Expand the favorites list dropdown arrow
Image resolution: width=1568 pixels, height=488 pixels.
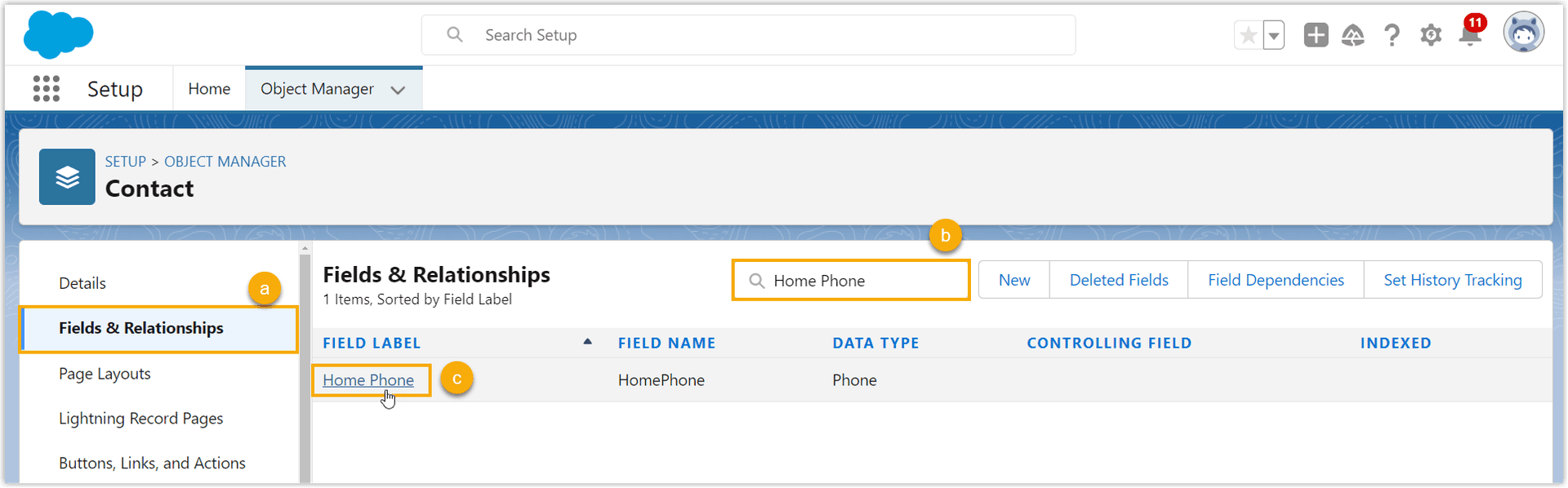1274,35
